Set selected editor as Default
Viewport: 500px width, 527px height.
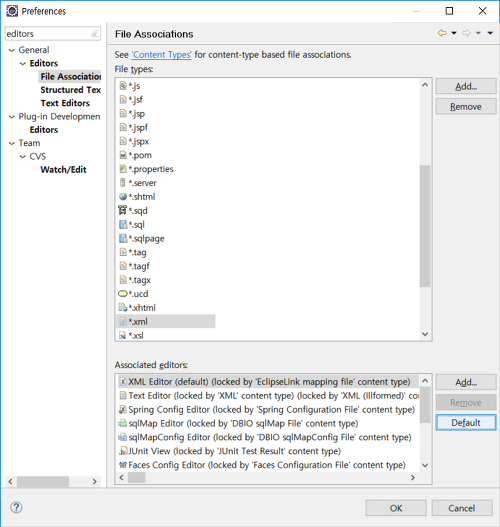point(466,422)
